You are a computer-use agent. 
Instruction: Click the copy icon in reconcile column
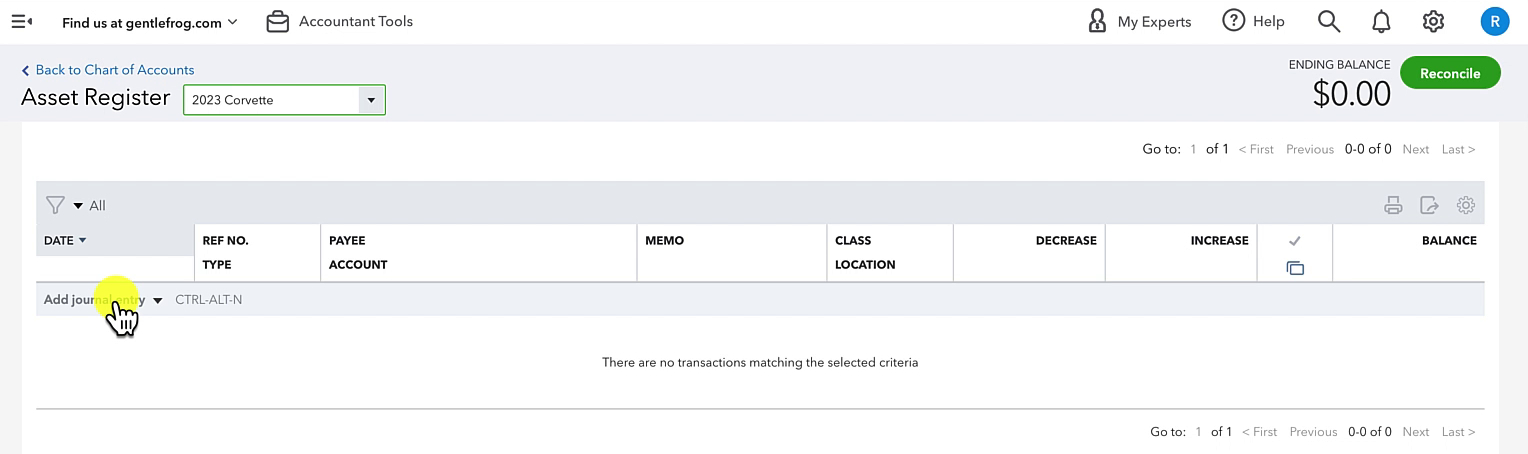click(x=1295, y=268)
